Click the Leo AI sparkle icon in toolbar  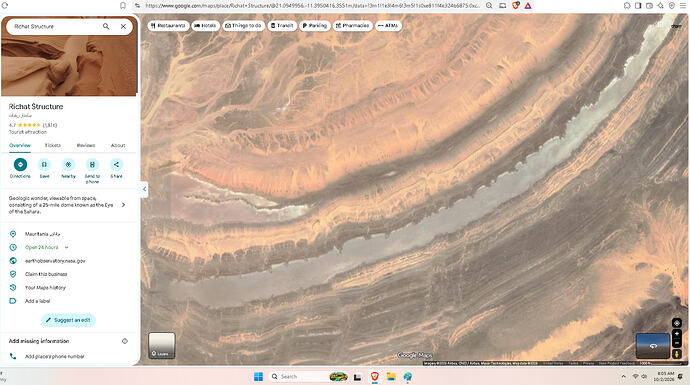coord(661,6)
